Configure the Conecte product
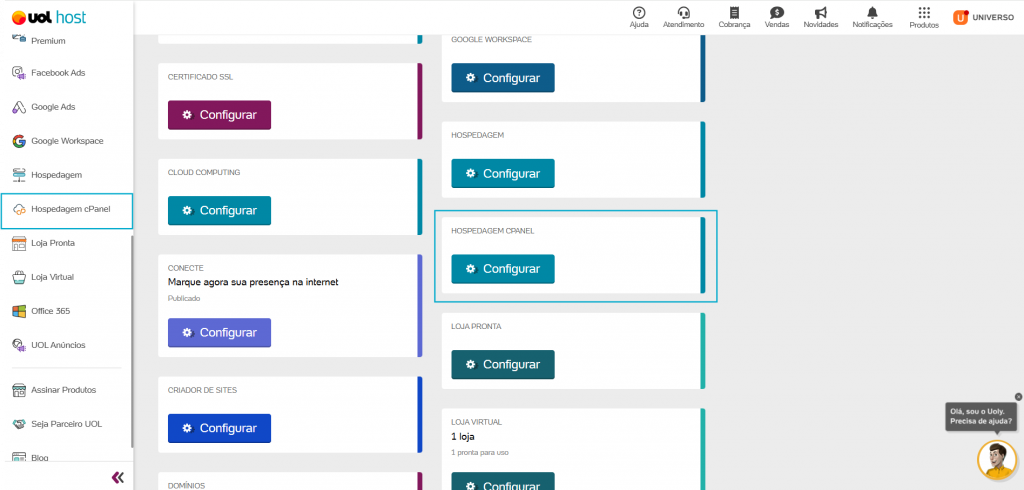Image resolution: width=1024 pixels, height=490 pixels. click(x=219, y=333)
